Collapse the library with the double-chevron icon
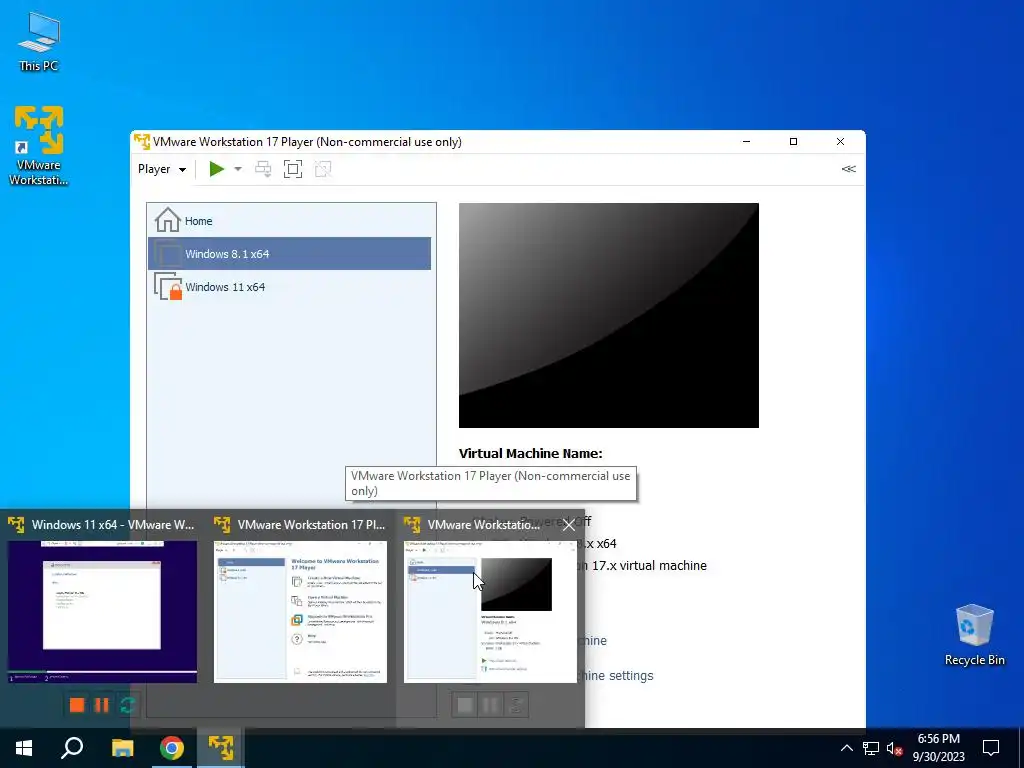The width and height of the screenshot is (1024, 768). pyautogui.click(x=848, y=168)
